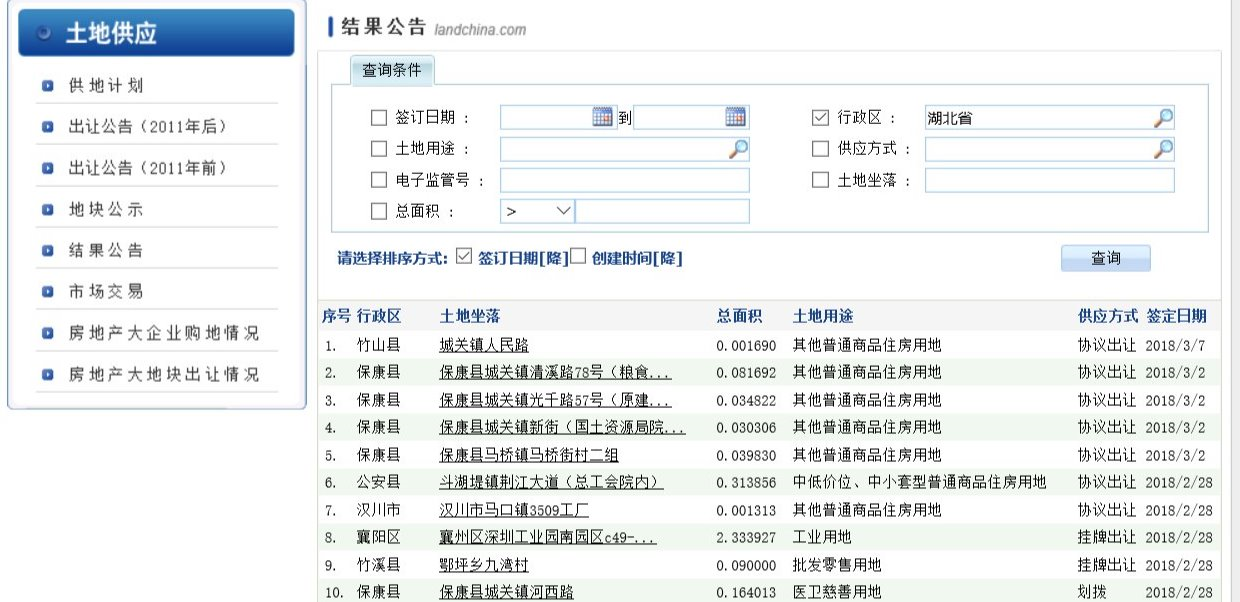
Task: Open the 城关镇人民路 land record link
Action: click(x=484, y=345)
